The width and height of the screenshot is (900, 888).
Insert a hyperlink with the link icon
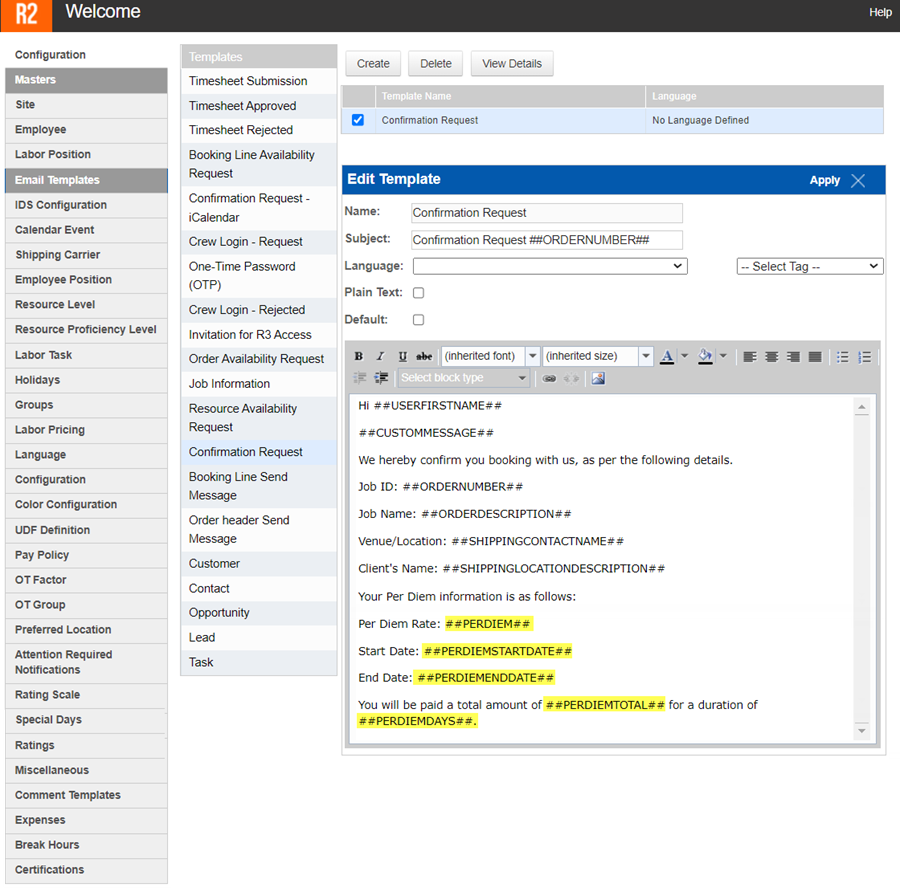(x=549, y=379)
